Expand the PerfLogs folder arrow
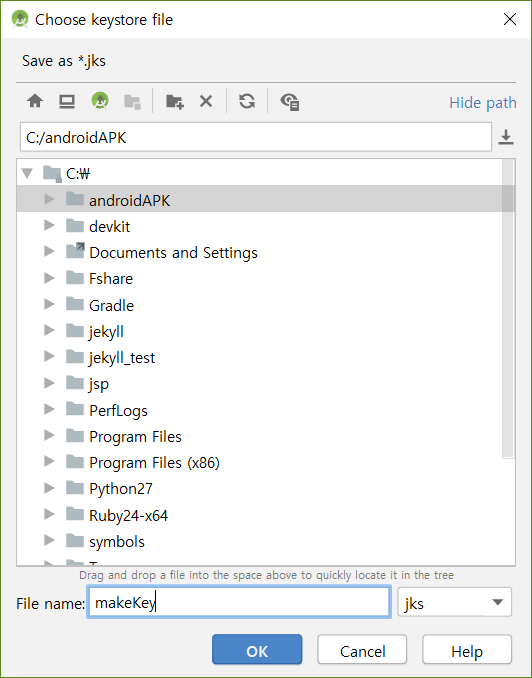The width and height of the screenshot is (532, 678). point(49,409)
